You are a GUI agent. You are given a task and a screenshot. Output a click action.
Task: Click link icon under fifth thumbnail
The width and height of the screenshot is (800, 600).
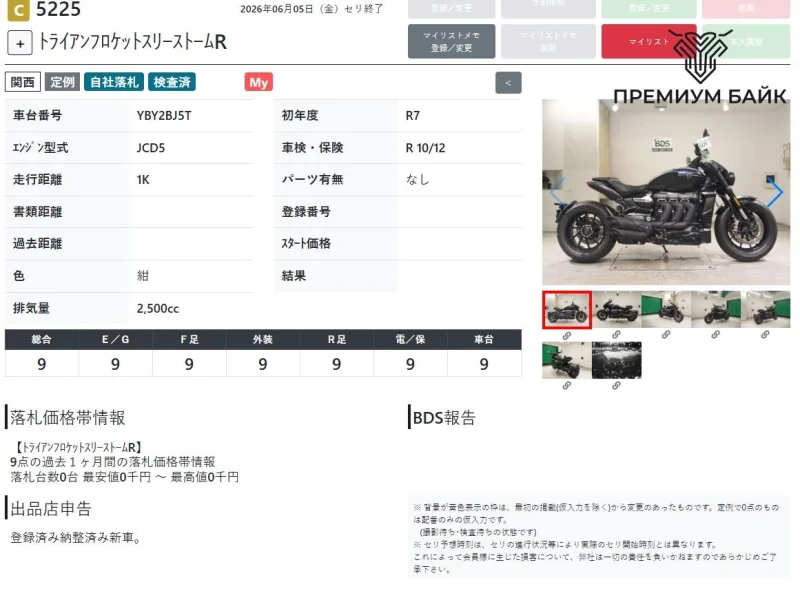click(765, 335)
